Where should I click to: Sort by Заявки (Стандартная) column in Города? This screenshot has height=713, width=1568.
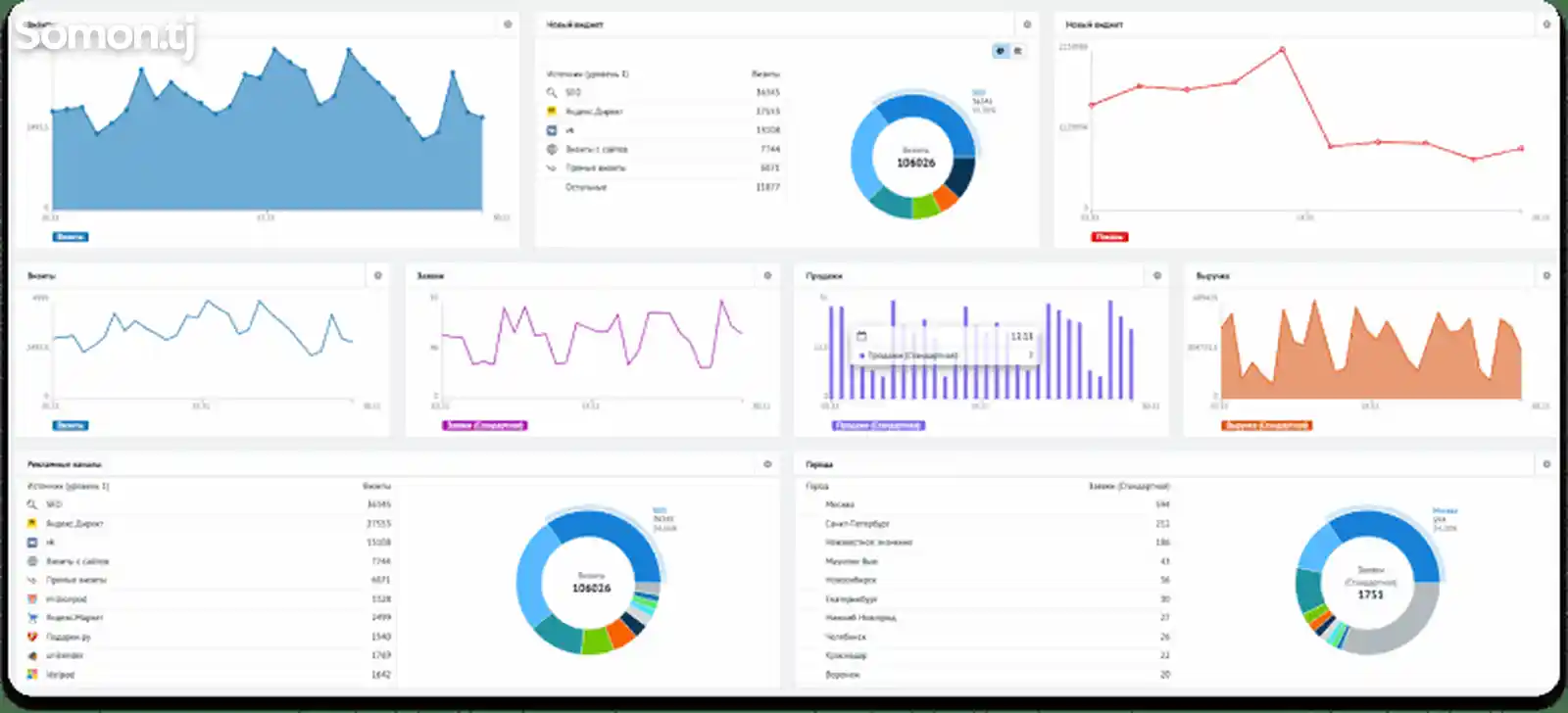1129,486
